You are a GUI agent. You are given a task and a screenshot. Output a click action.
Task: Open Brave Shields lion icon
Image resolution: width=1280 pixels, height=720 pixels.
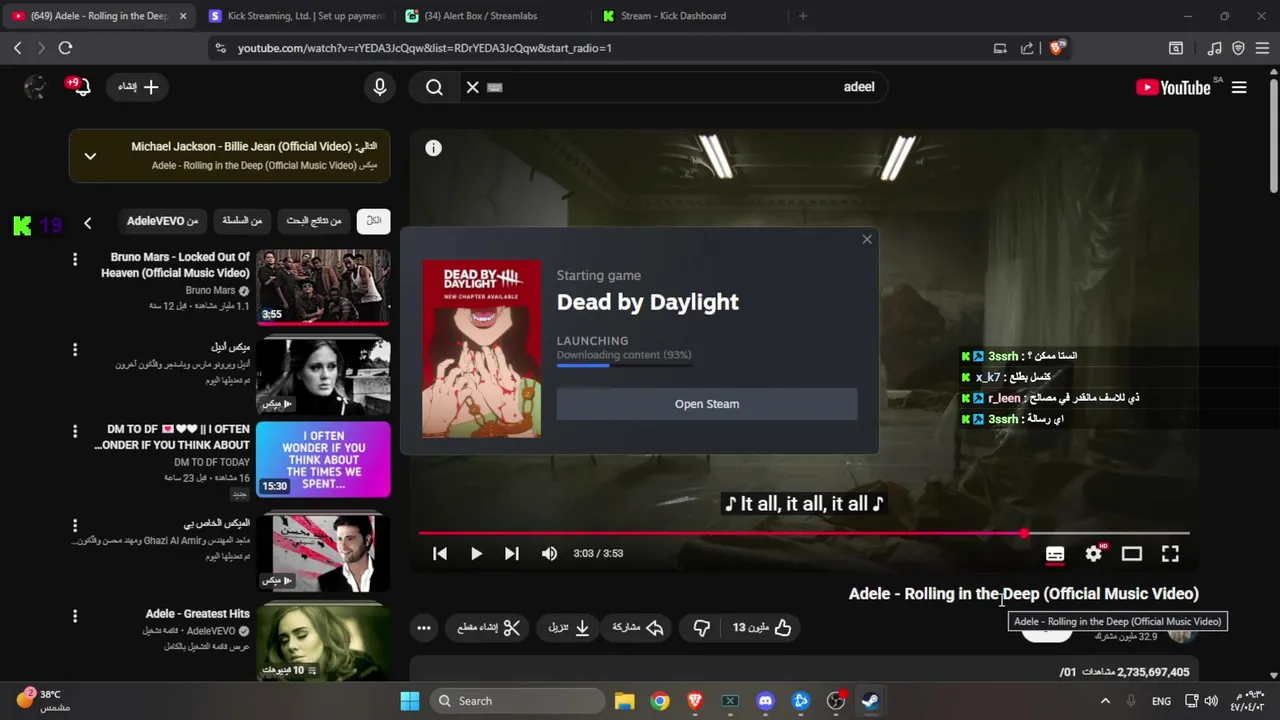click(1057, 48)
